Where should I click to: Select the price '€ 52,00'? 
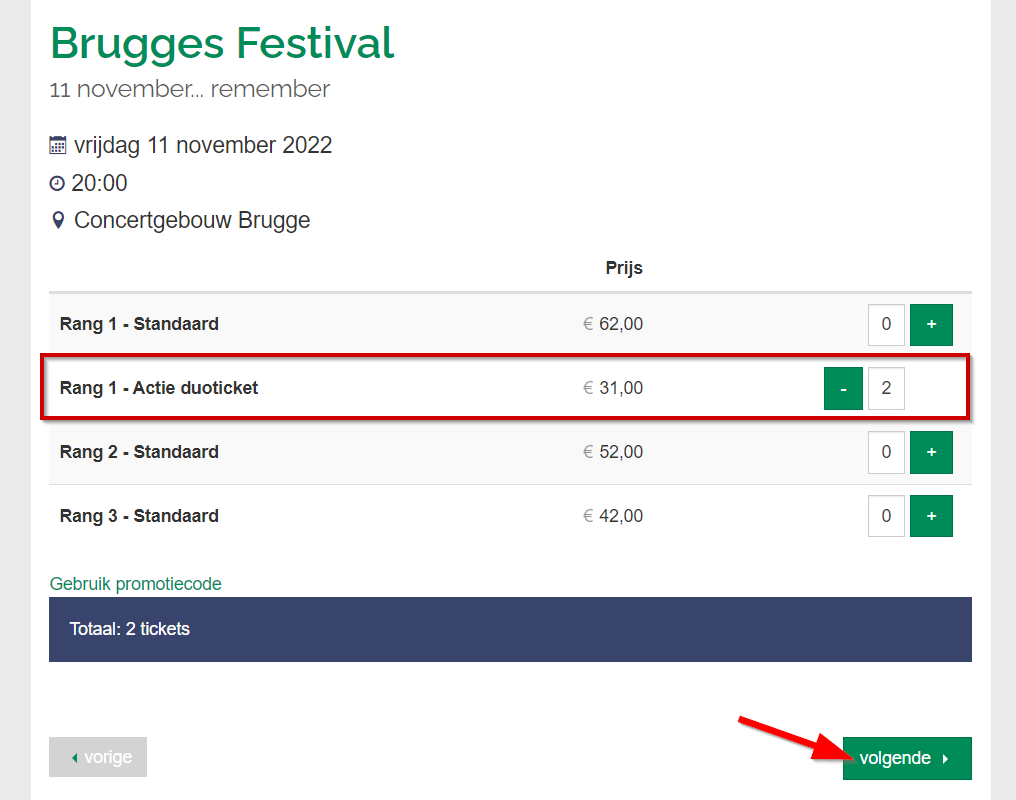tap(613, 451)
